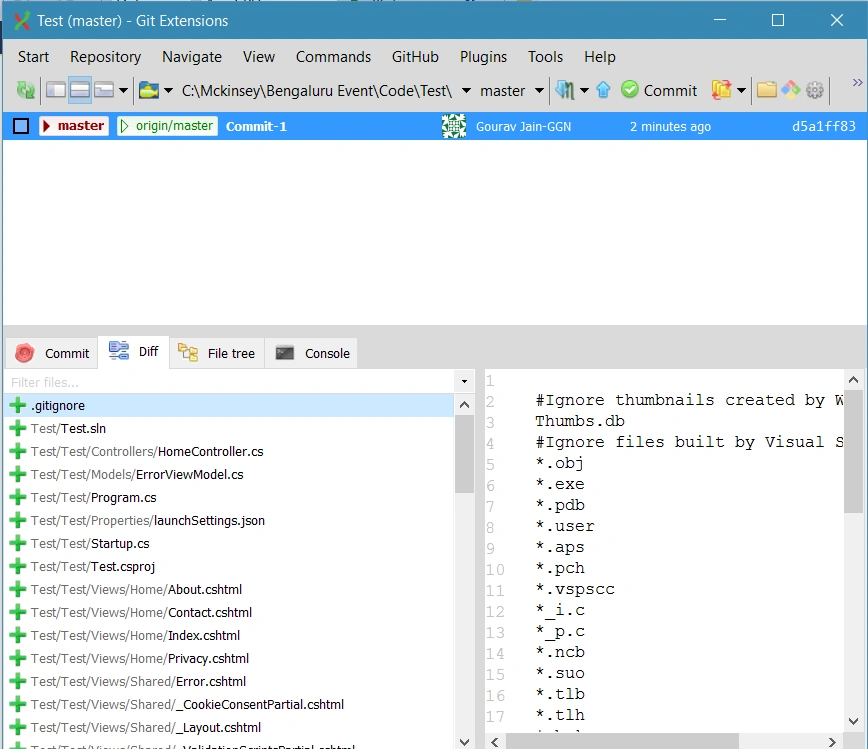Toggle the commit info position layout icon

click(x=104, y=90)
